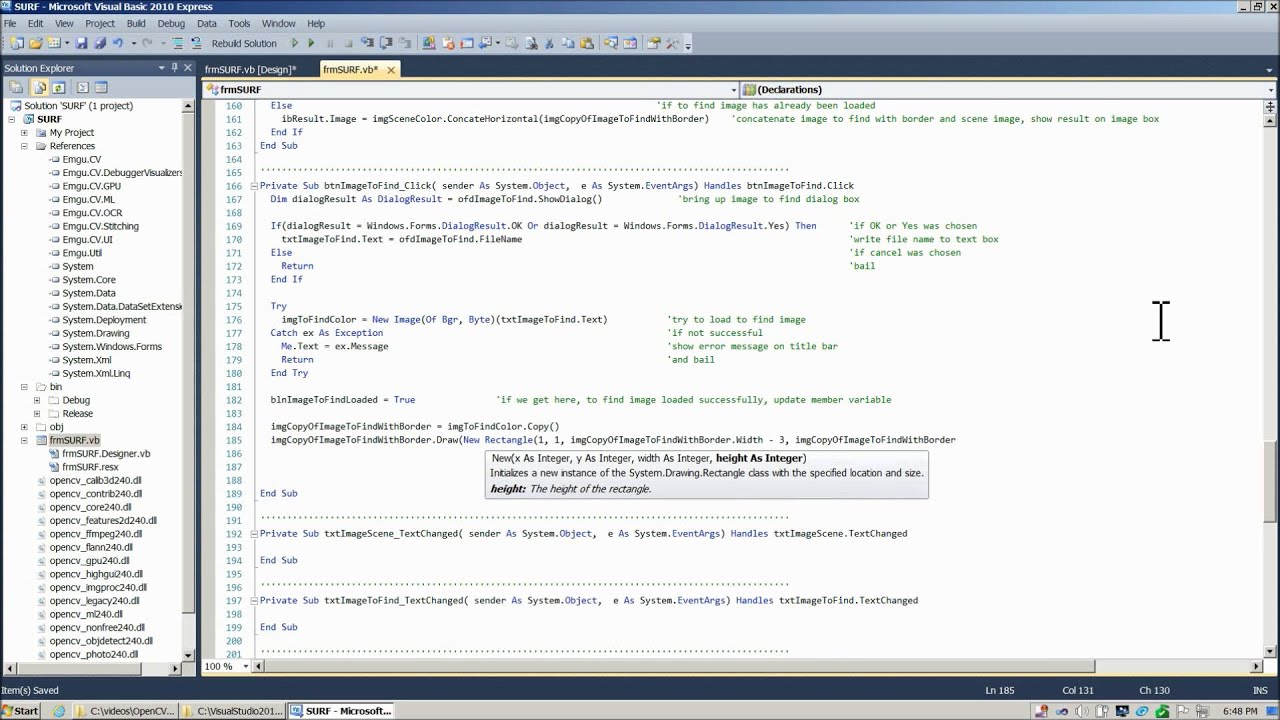Screen dimensions: 1280x720
Task: Click the editor vertical scrollbar thumb
Action: point(1270,480)
